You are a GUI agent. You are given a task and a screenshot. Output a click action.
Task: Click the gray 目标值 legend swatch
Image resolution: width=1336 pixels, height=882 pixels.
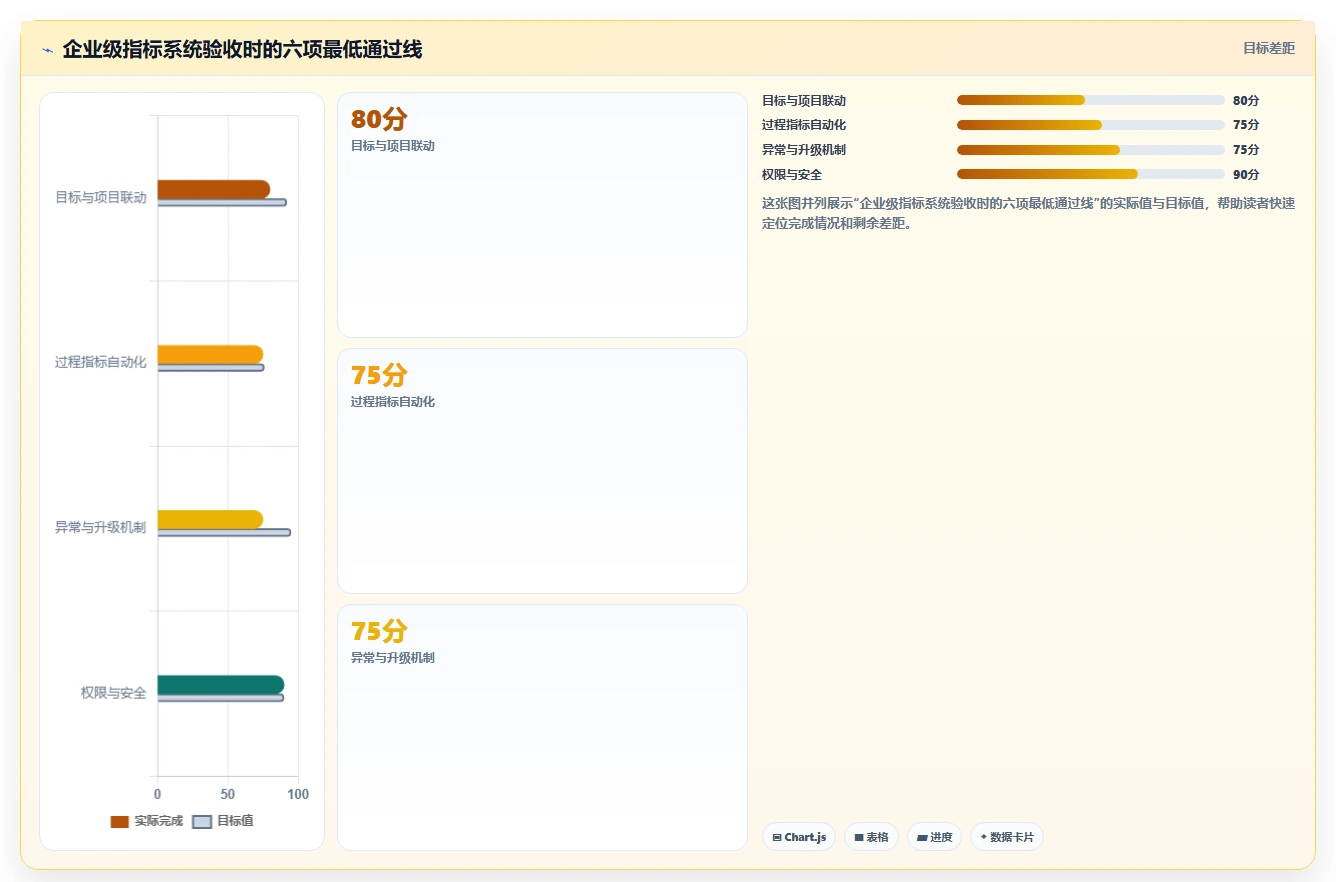tap(202, 822)
